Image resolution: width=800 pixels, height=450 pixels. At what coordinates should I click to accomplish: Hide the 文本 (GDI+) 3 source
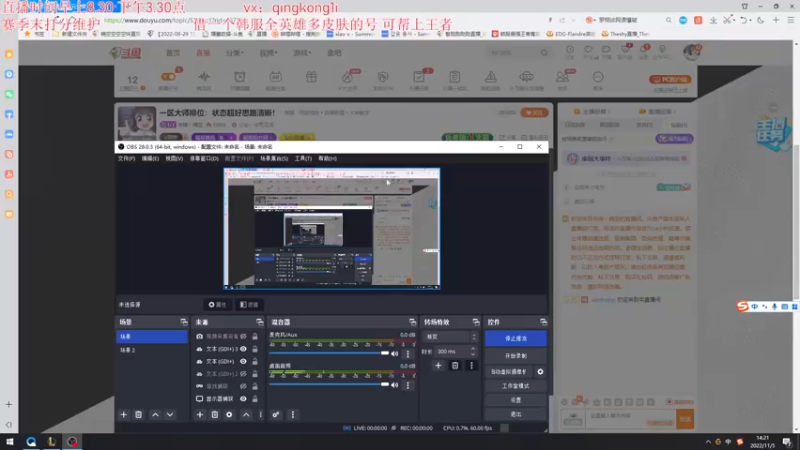pos(243,349)
